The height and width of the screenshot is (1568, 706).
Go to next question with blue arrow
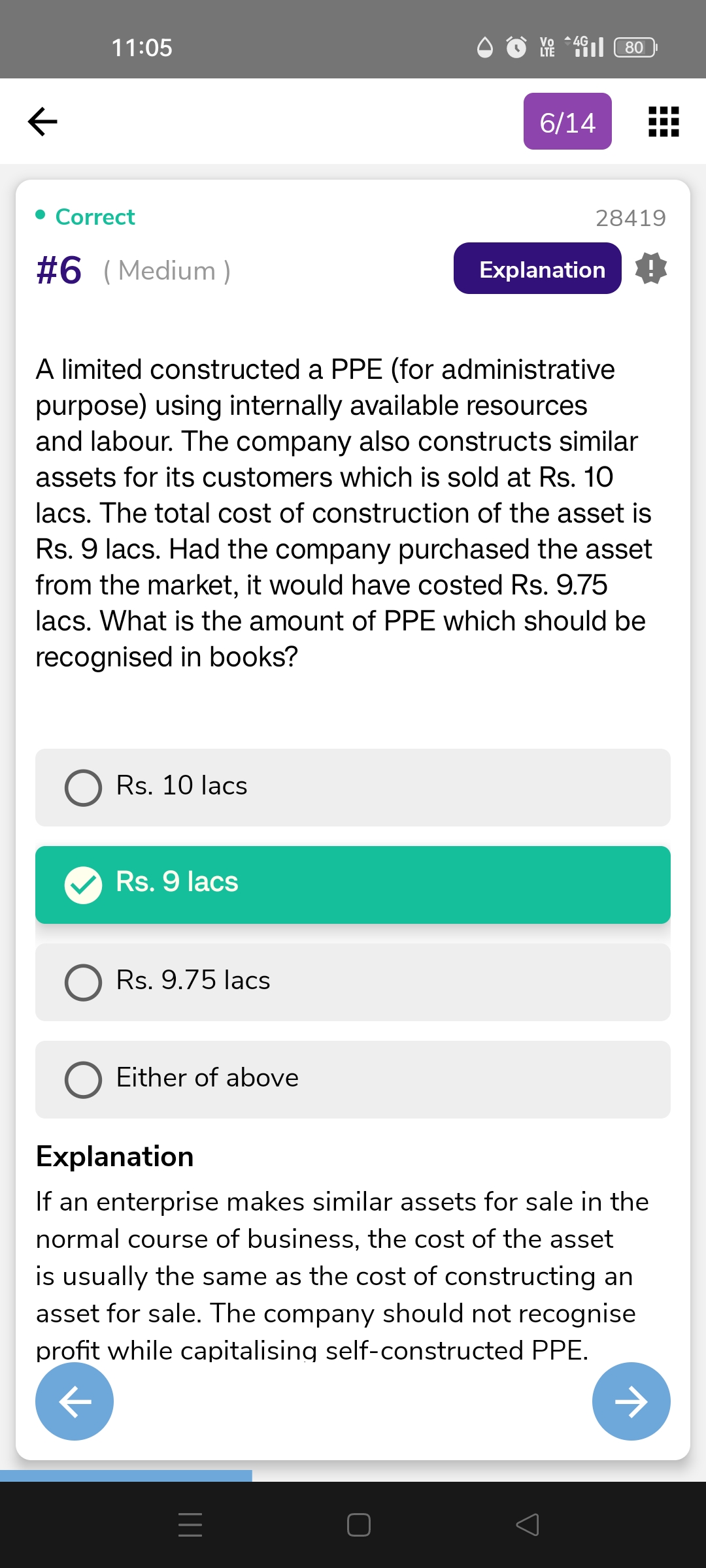[x=631, y=1401]
